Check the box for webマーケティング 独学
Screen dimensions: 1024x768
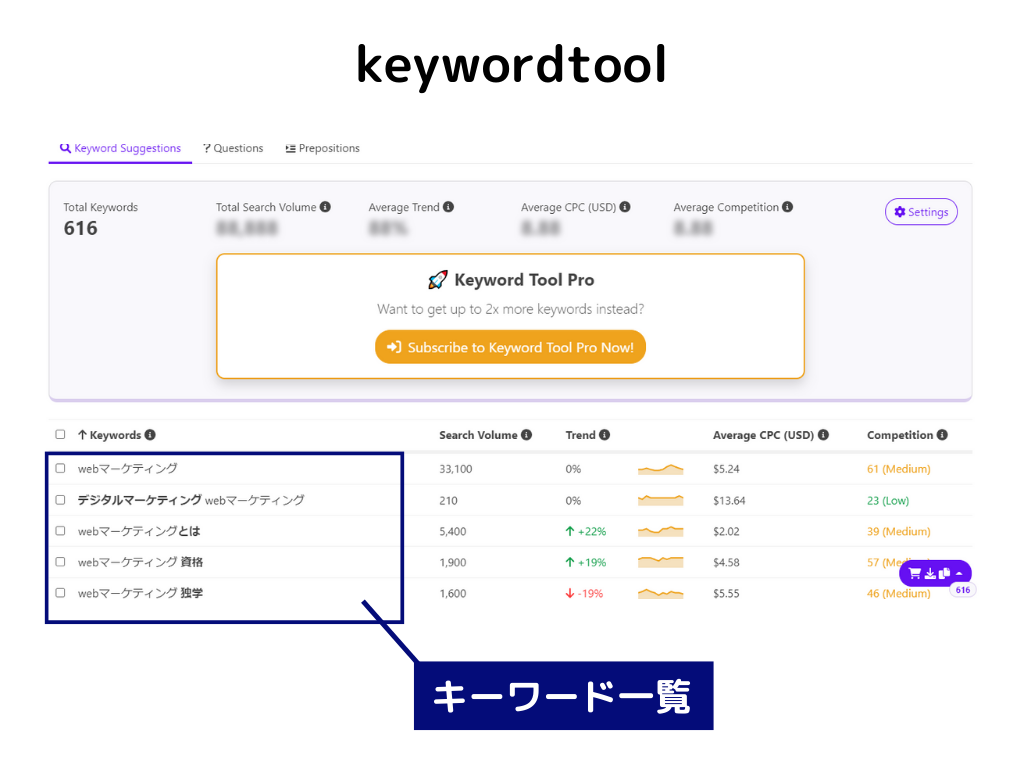click(x=60, y=593)
